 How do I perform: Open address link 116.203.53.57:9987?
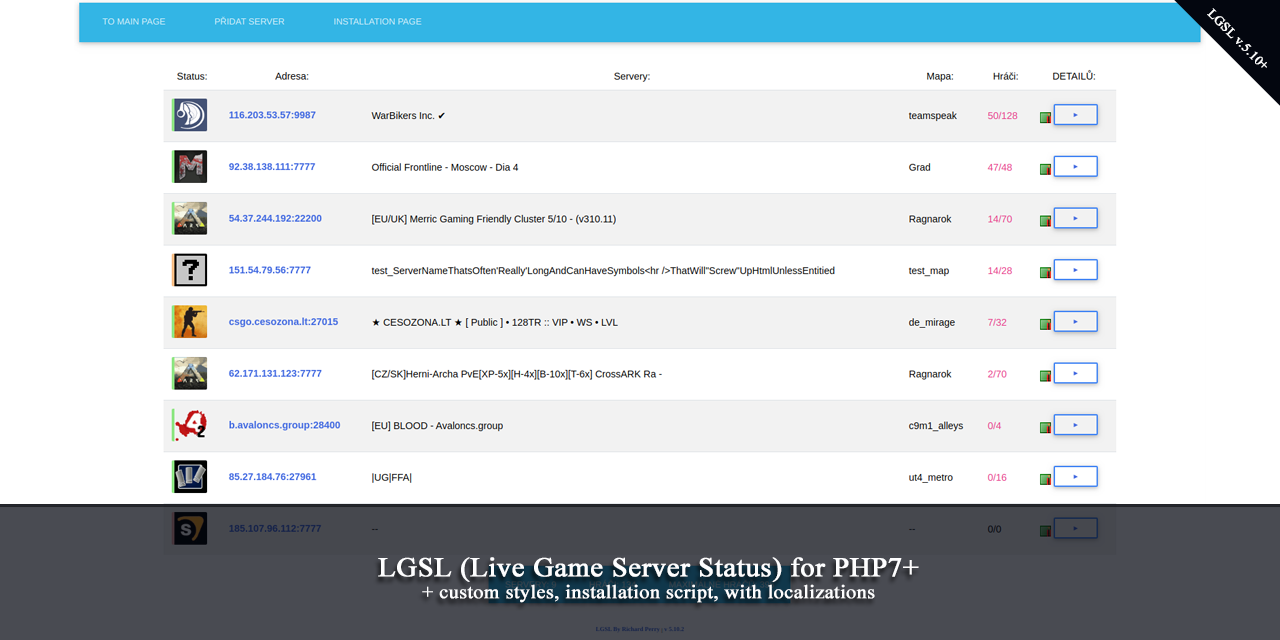272,115
